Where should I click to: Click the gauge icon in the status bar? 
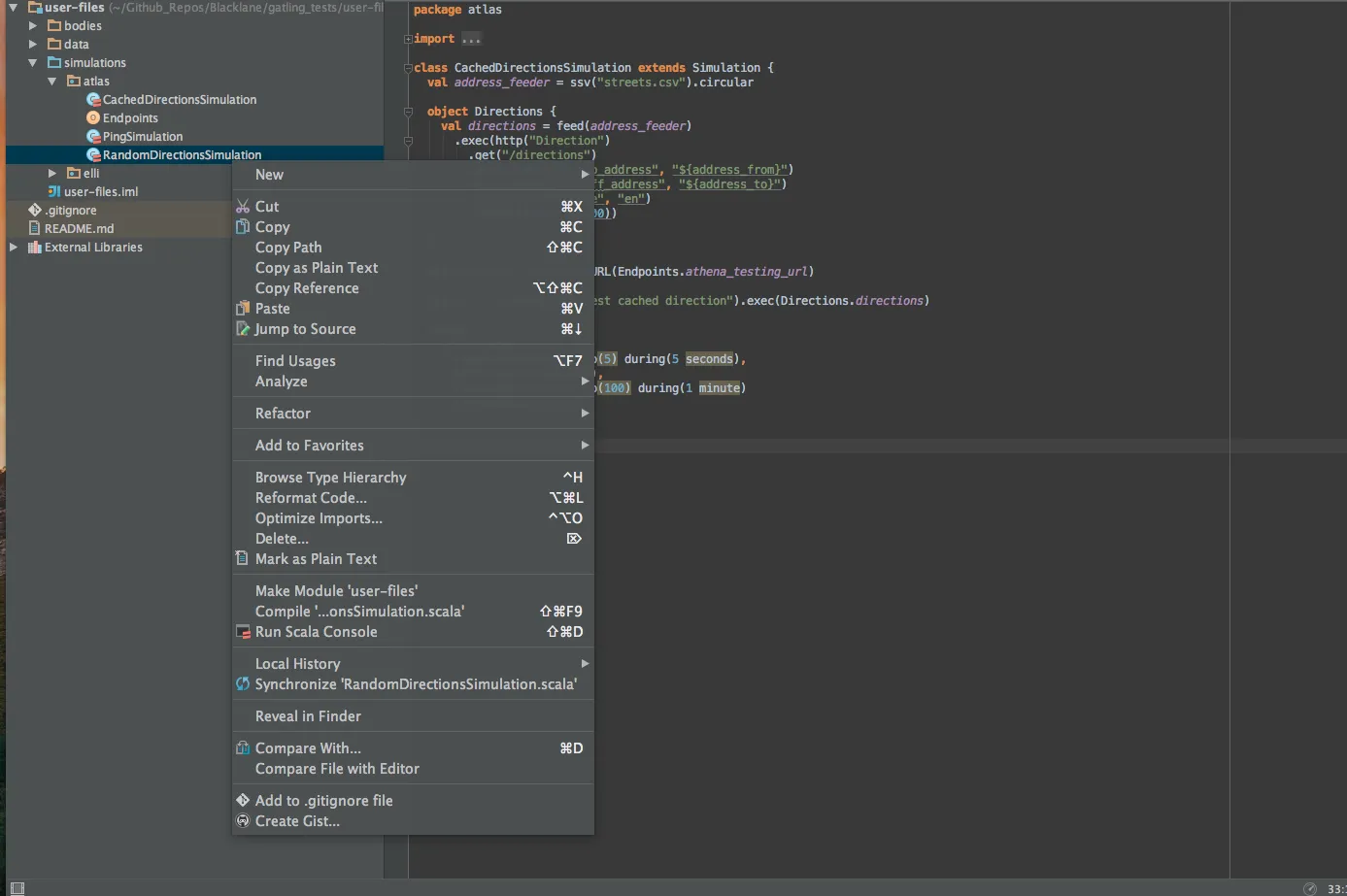point(1310,888)
